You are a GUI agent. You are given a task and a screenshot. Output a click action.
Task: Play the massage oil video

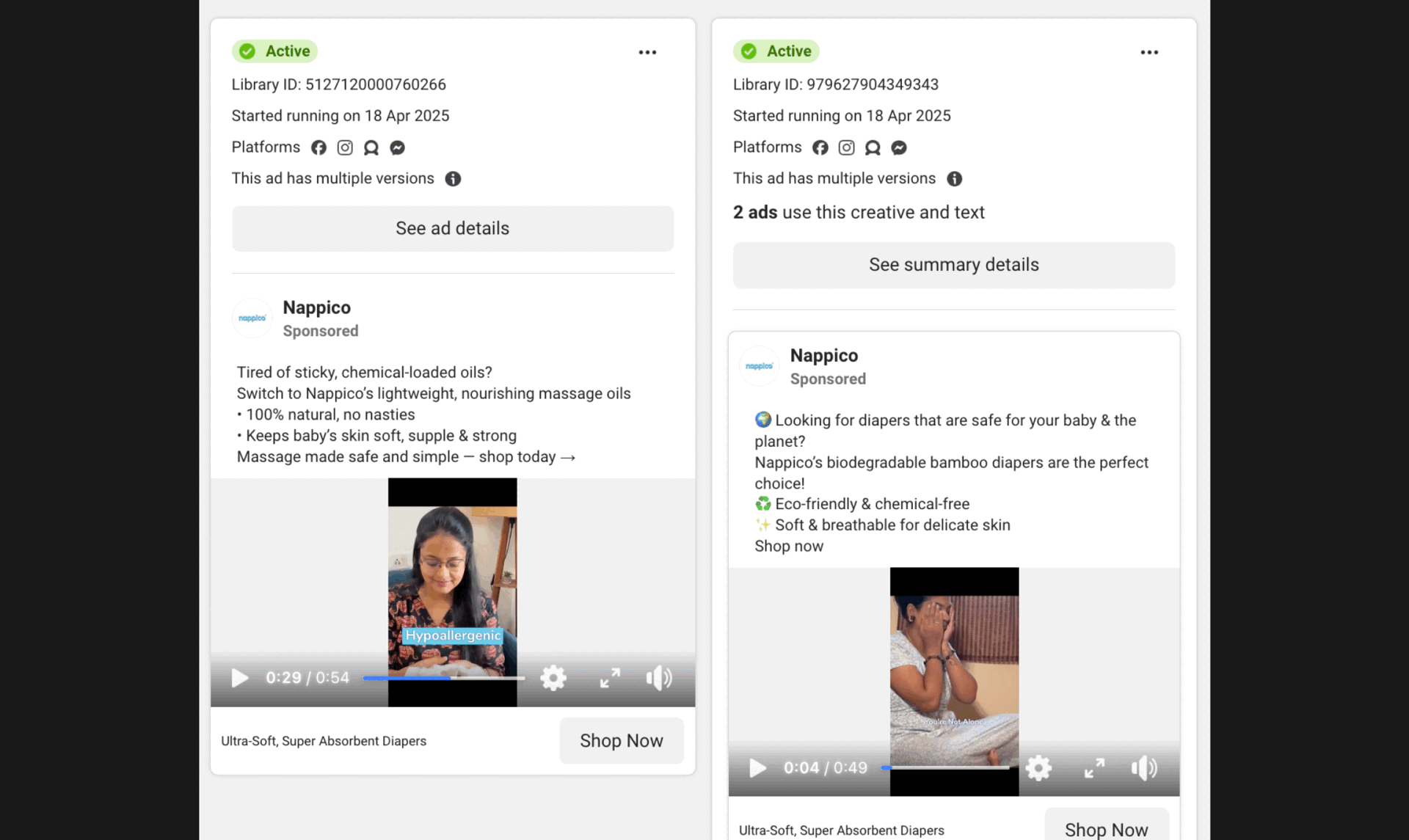pos(239,678)
